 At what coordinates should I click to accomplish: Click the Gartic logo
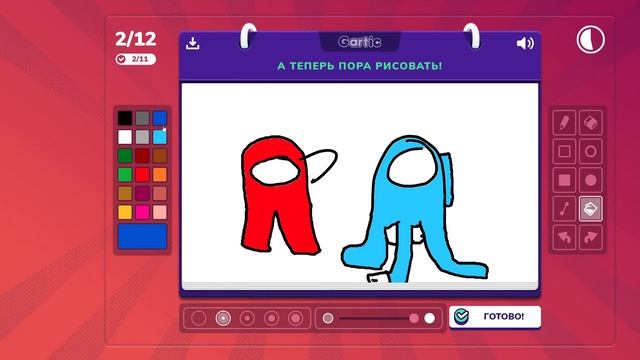(x=360, y=42)
